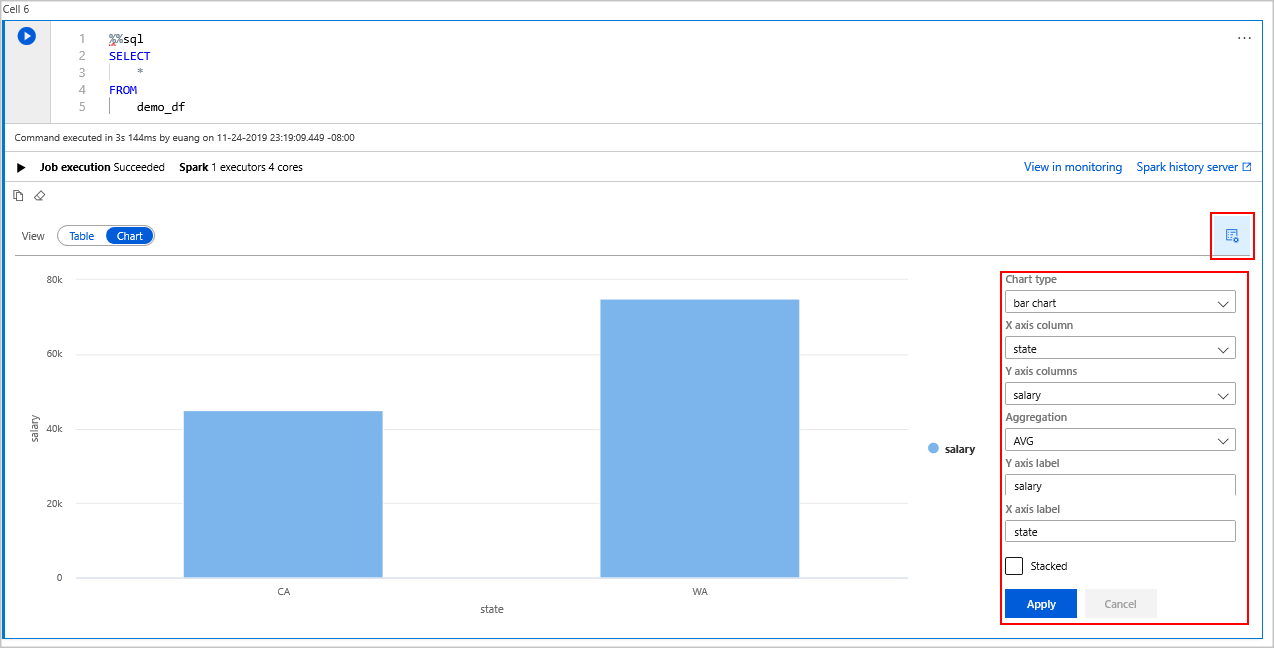The height and width of the screenshot is (648, 1274).
Task: Expand the Job execution details arrow
Action: click(x=20, y=167)
